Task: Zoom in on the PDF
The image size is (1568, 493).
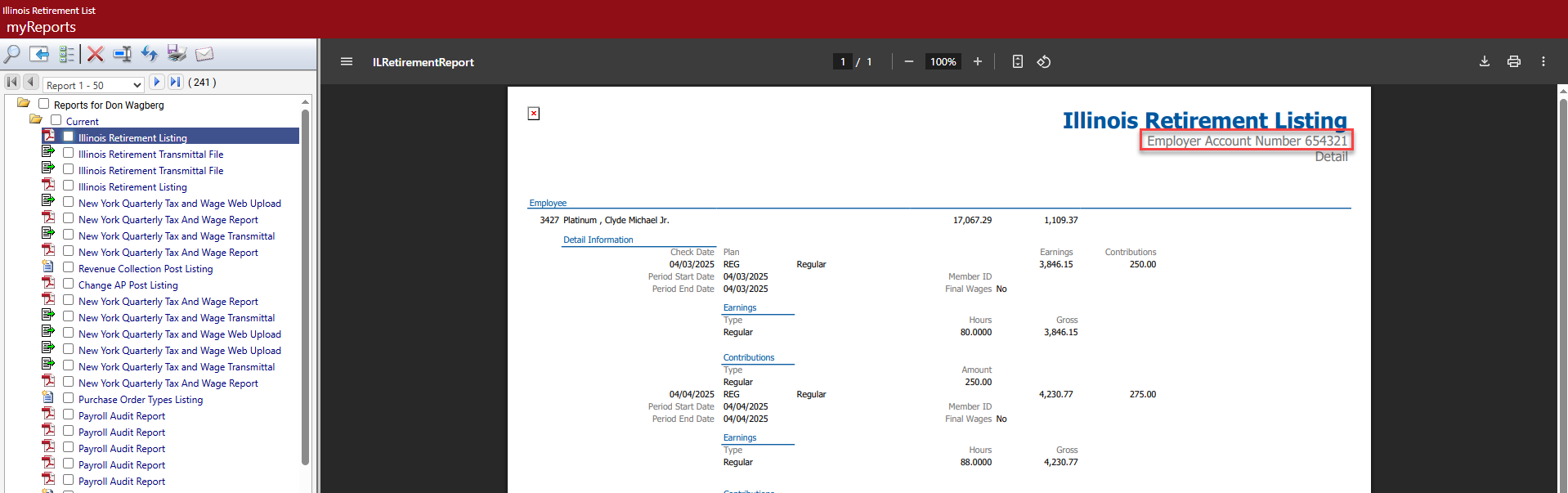Action: click(977, 61)
